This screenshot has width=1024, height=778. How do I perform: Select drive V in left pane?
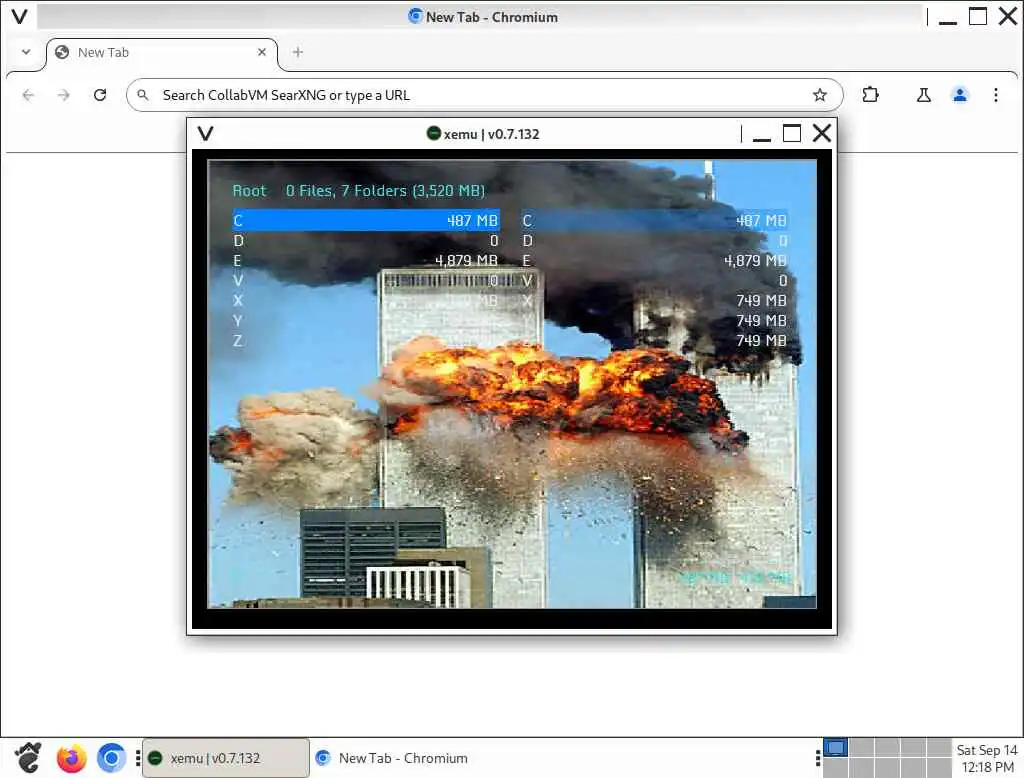(366, 281)
